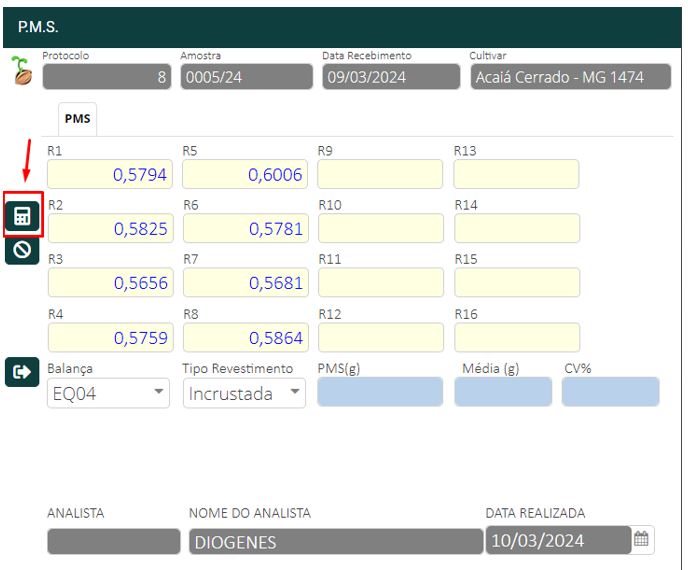The height and width of the screenshot is (570, 688).
Task: Open the calendar picker for Data Realizada
Action: (x=641, y=540)
